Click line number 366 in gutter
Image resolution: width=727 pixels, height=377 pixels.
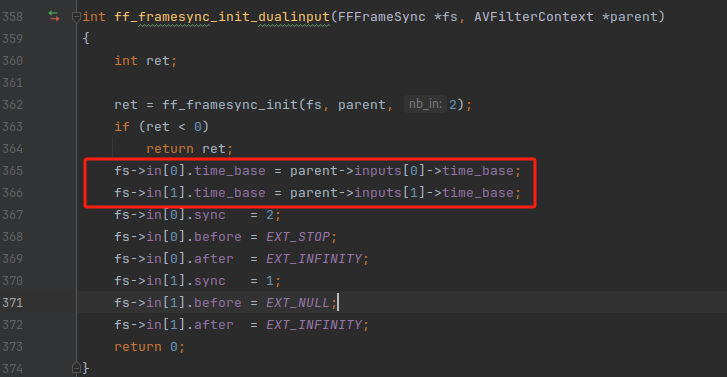[x=13, y=192]
